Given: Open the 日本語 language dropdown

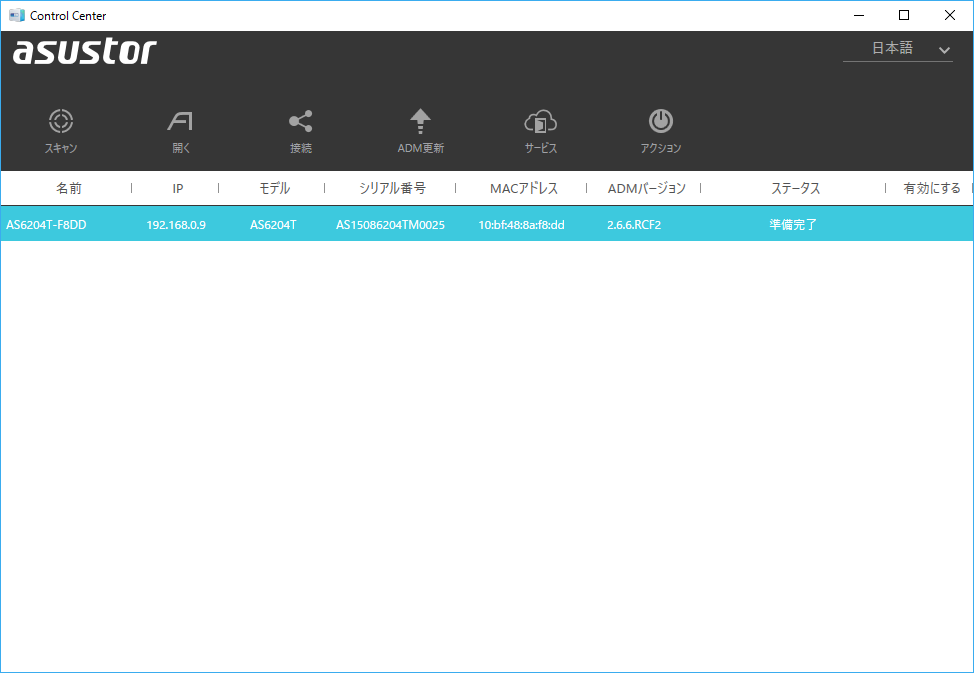Looking at the screenshot, I should click(895, 48).
